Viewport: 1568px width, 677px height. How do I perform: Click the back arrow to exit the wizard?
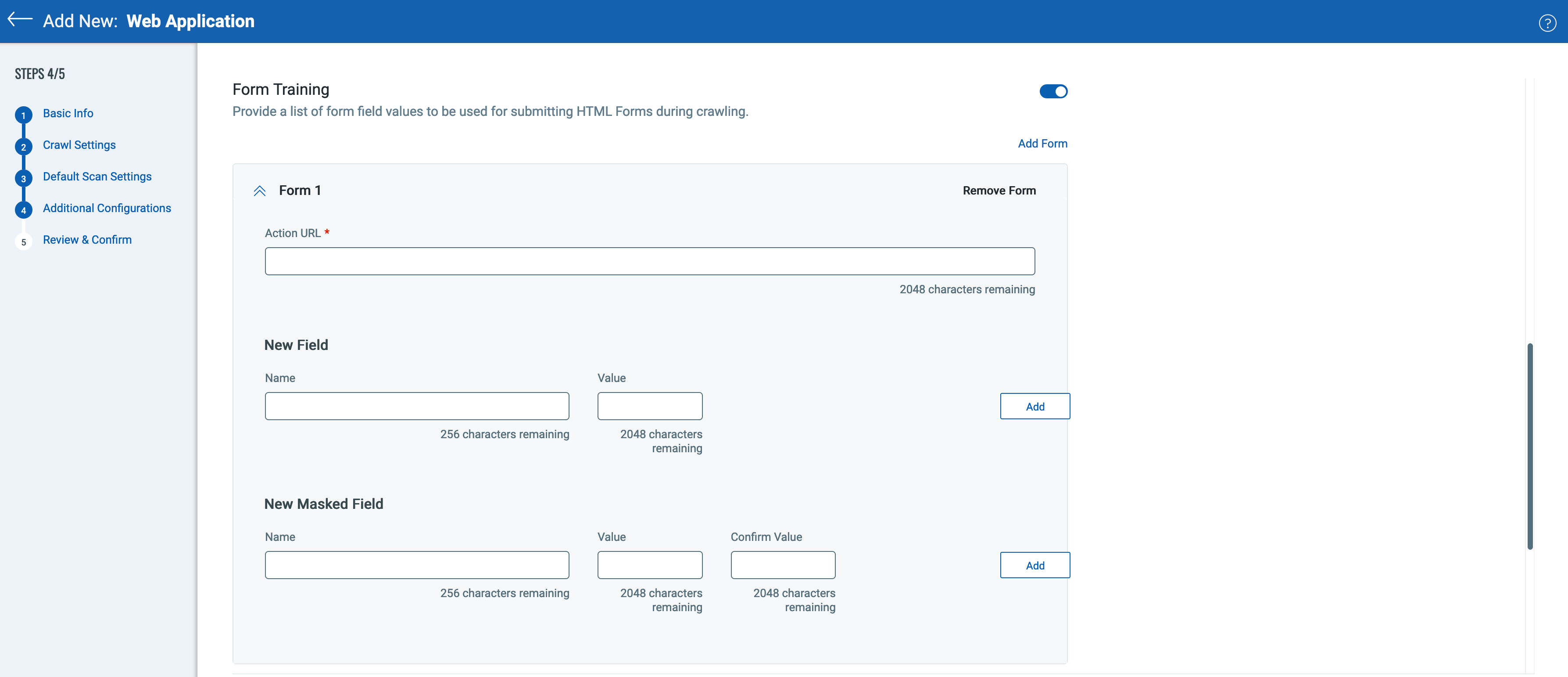20,20
